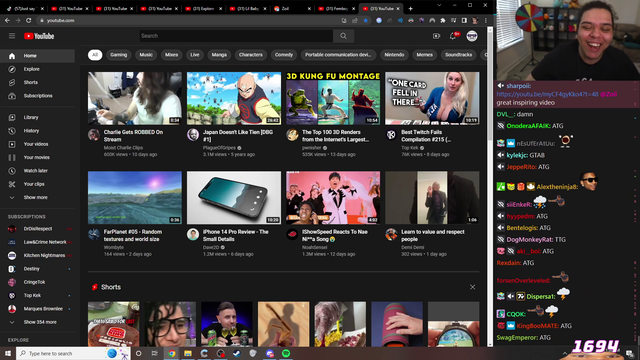Click IShowSpeed Reacts video title

(x=335, y=236)
